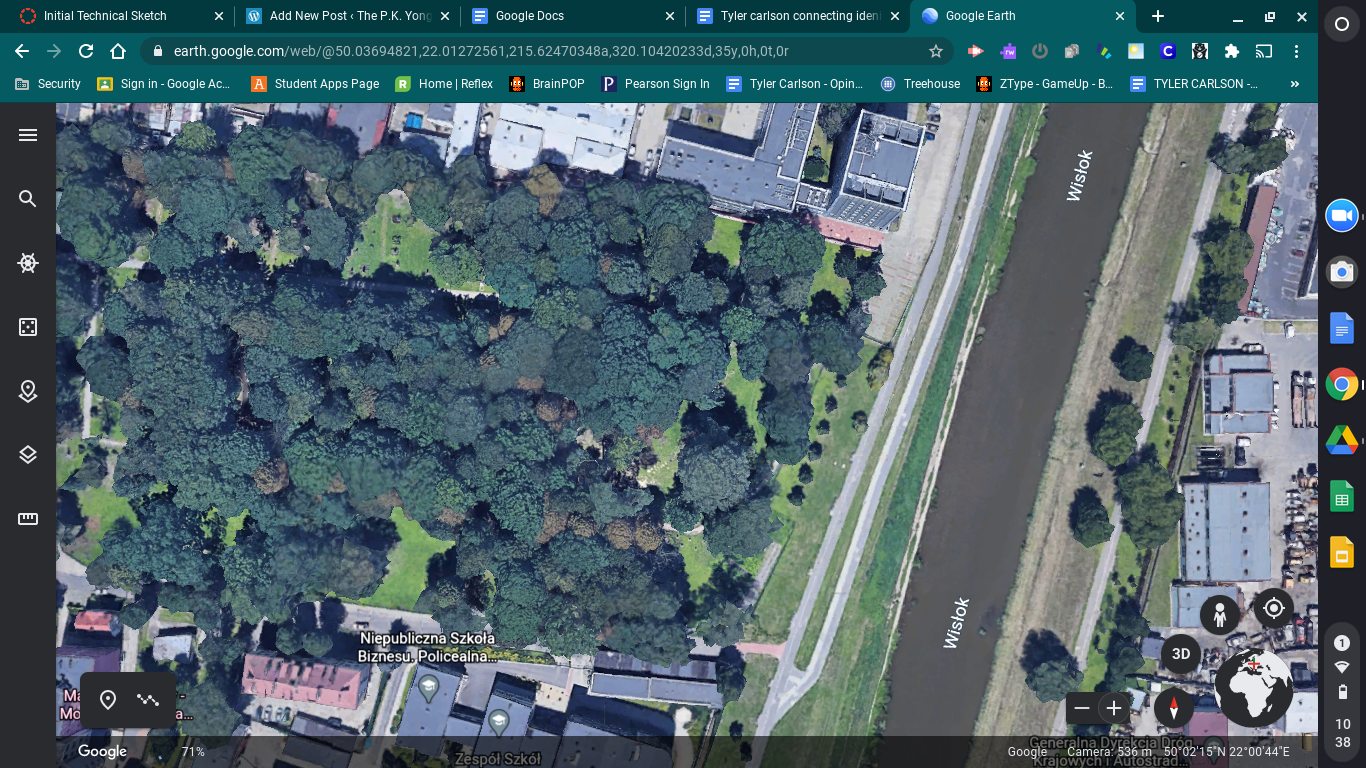
Task: Open the BrainPOP bookmark
Action: tap(547, 84)
